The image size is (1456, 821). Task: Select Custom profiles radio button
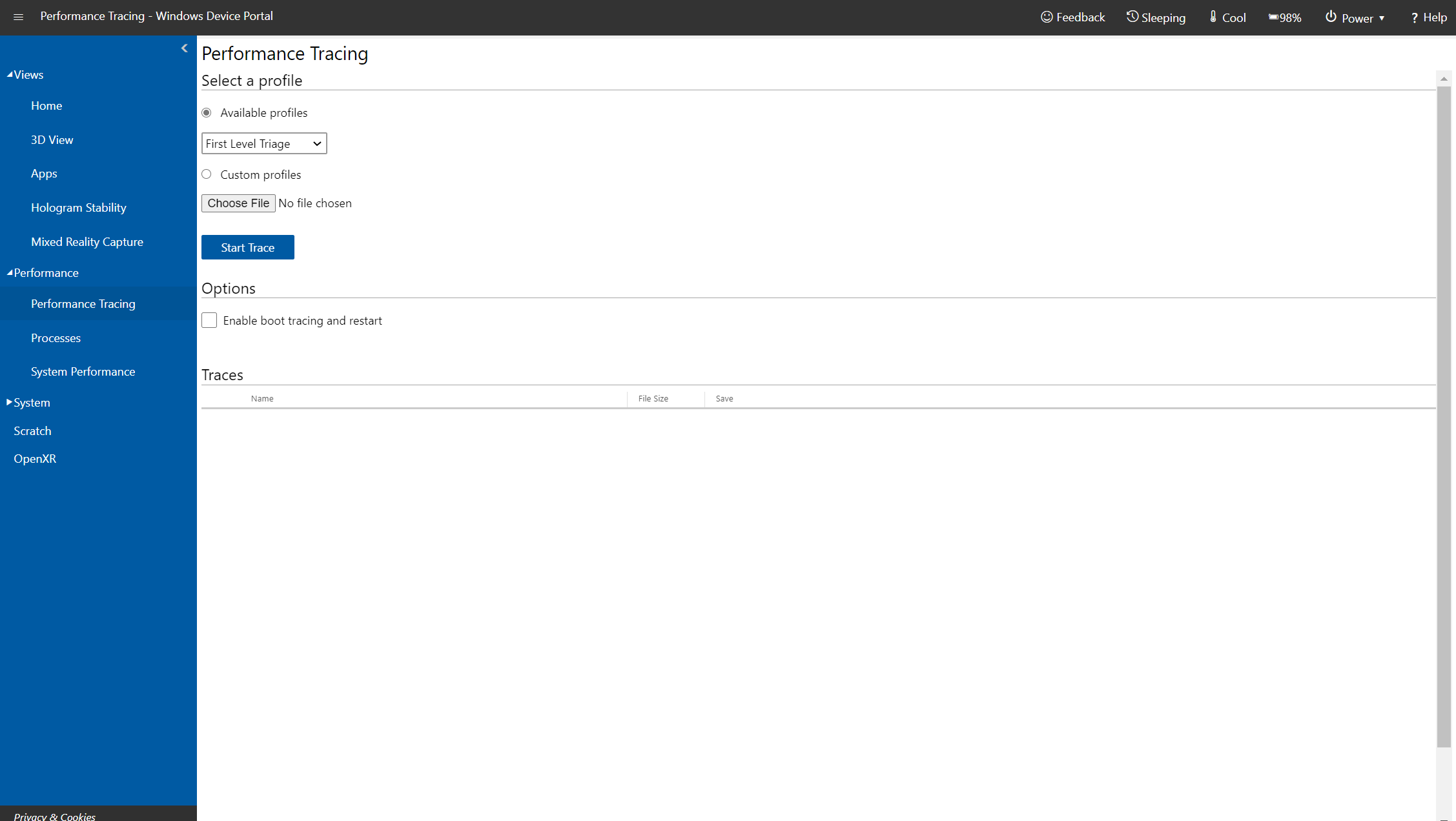(x=207, y=174)
